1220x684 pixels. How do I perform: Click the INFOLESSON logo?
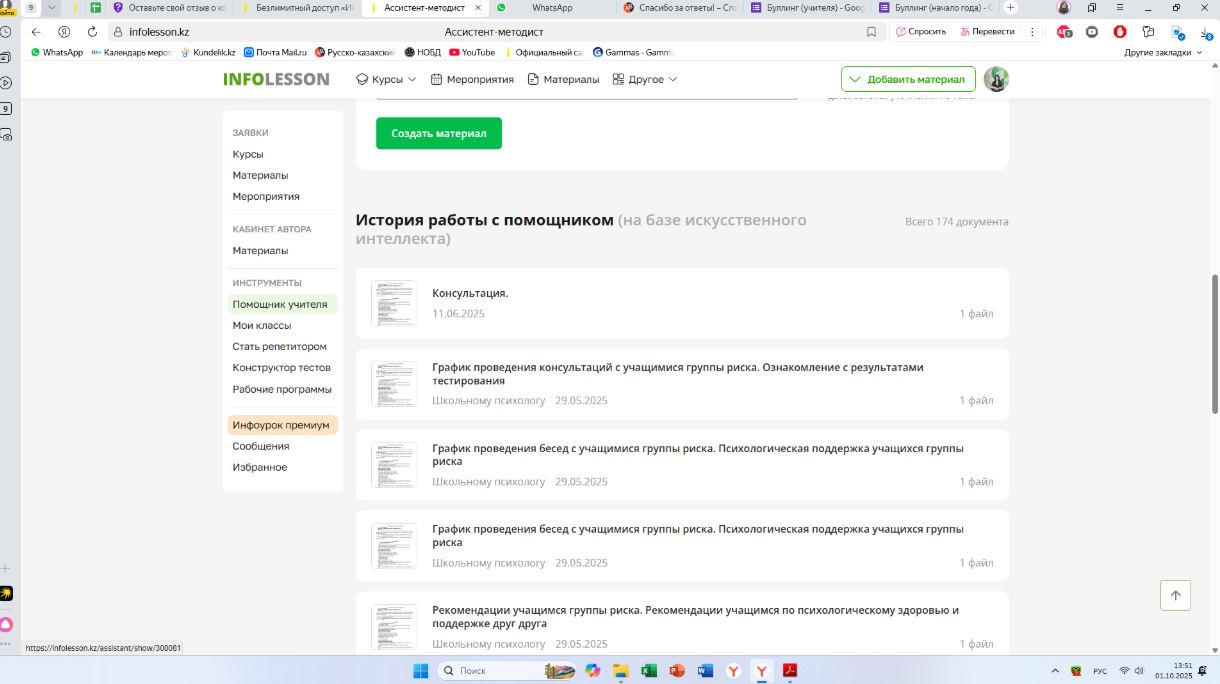pos(276,79)
